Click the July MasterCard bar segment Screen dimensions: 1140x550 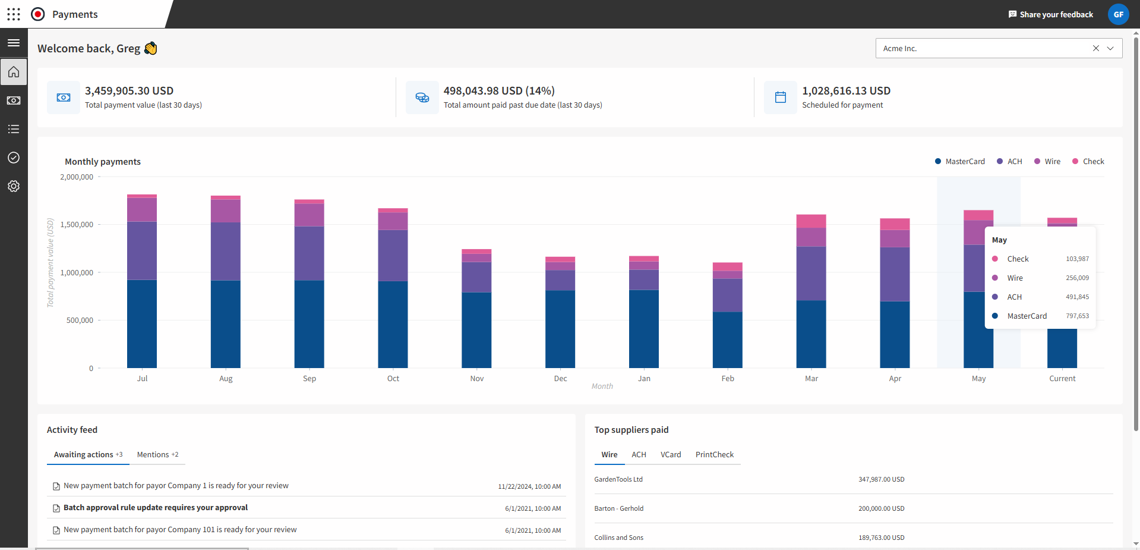(142, 324)
